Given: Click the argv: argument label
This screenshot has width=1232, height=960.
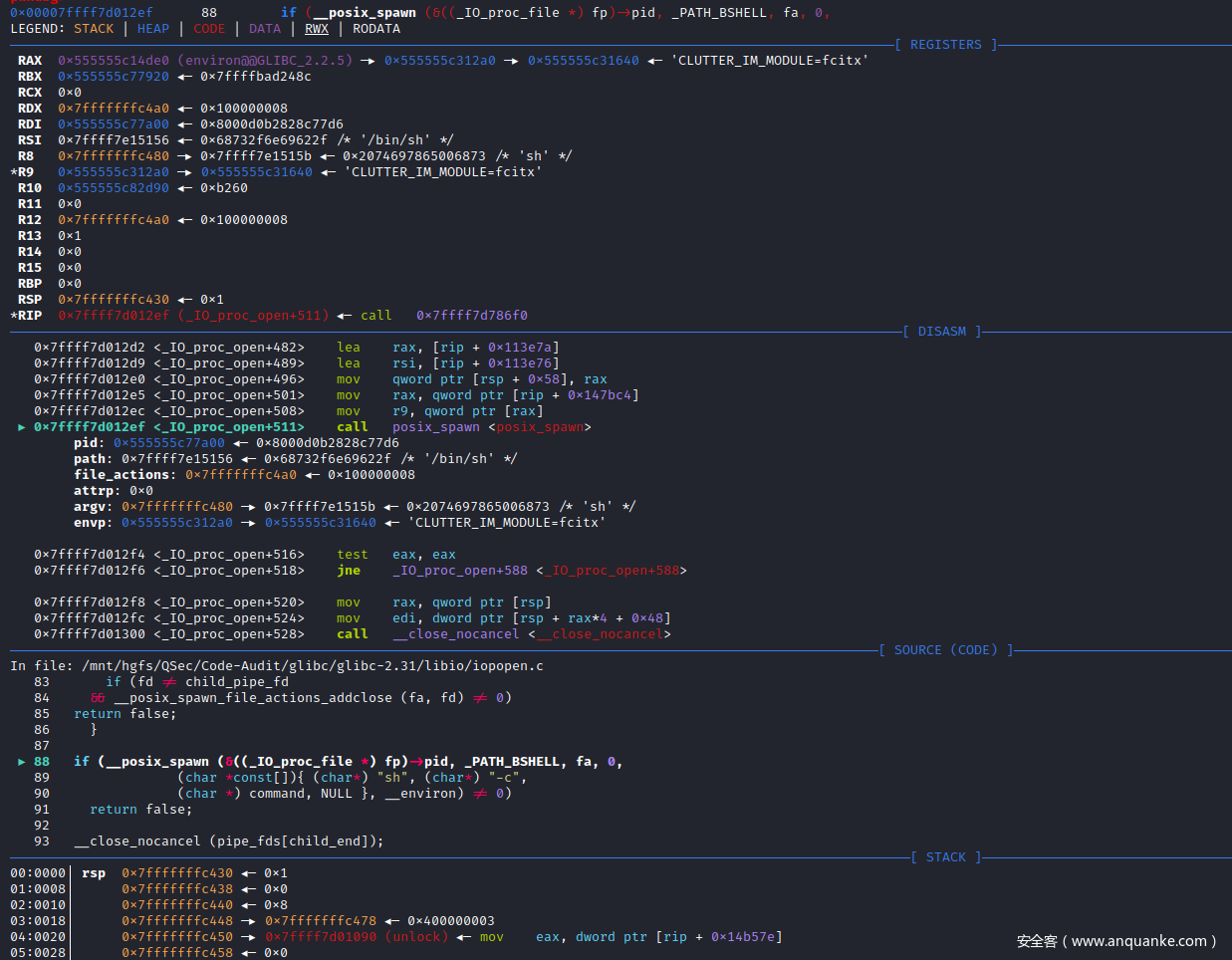Looking at the screenshot, I should (94, 507).
